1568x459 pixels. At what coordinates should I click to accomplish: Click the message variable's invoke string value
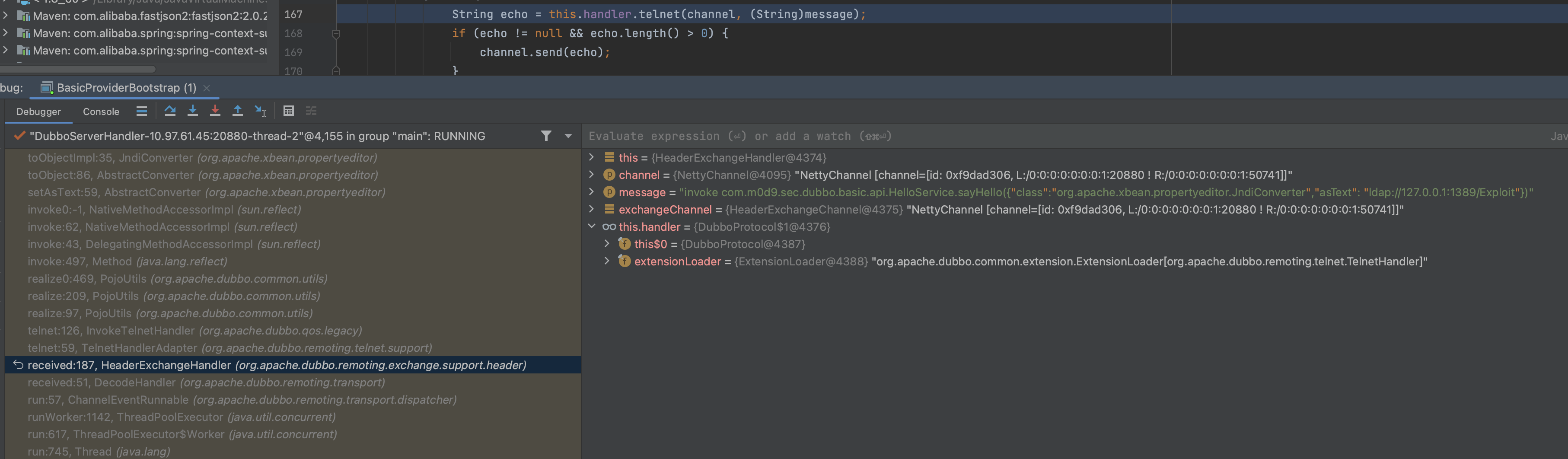point(1106,192)
